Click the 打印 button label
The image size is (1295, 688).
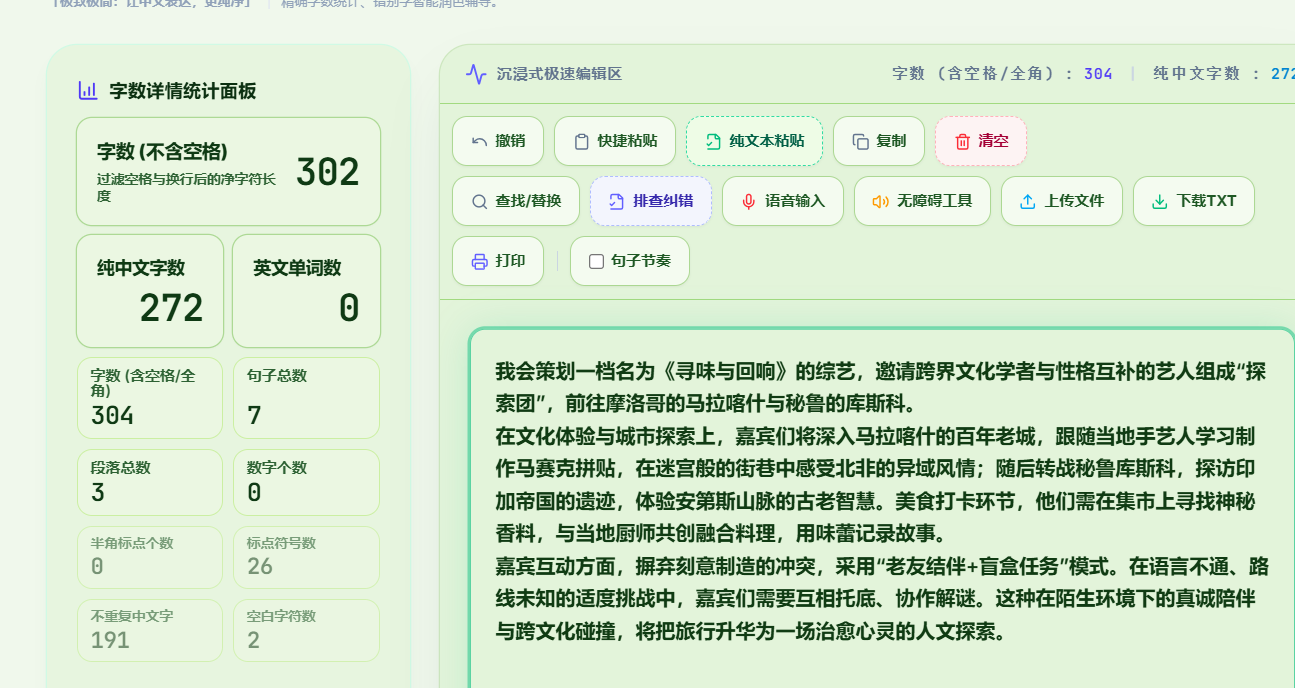(x=510, y=261)
